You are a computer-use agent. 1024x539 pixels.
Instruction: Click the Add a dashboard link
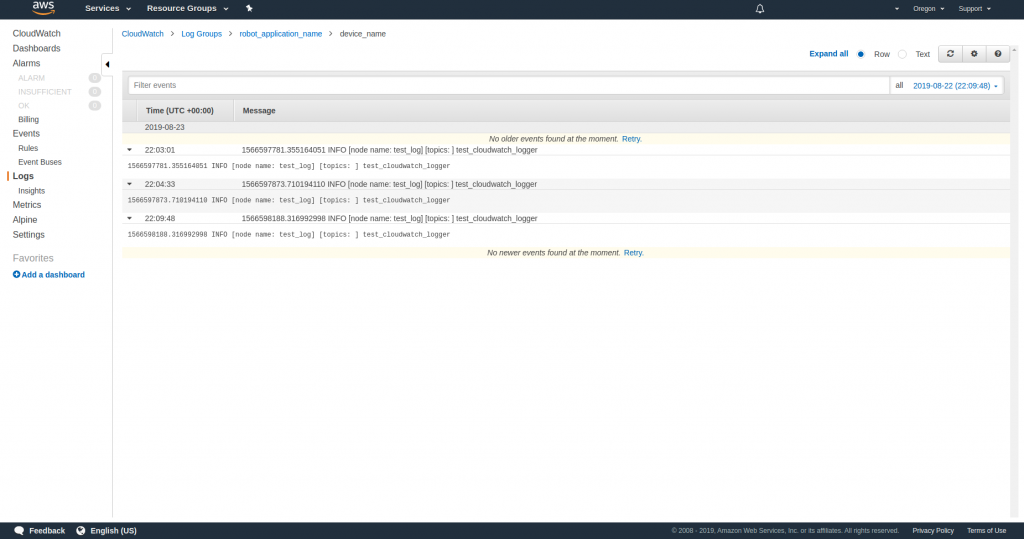click(x=53, y=274)
